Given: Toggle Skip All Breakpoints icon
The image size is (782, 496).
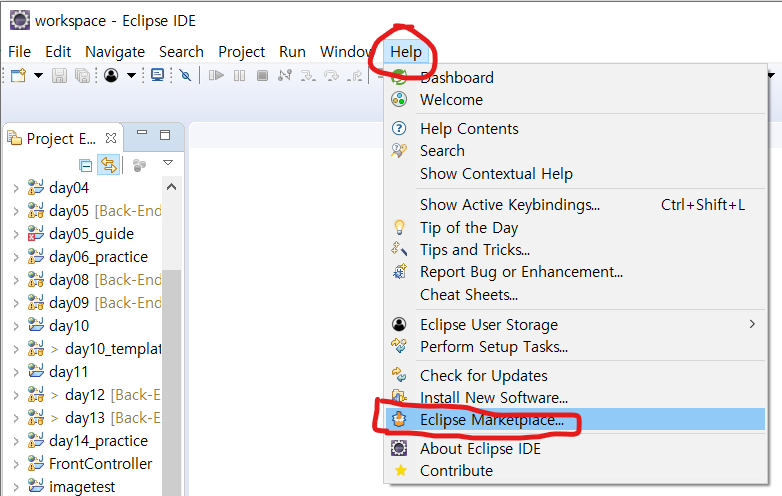Looking at the screenshot, I should point(186,76).
